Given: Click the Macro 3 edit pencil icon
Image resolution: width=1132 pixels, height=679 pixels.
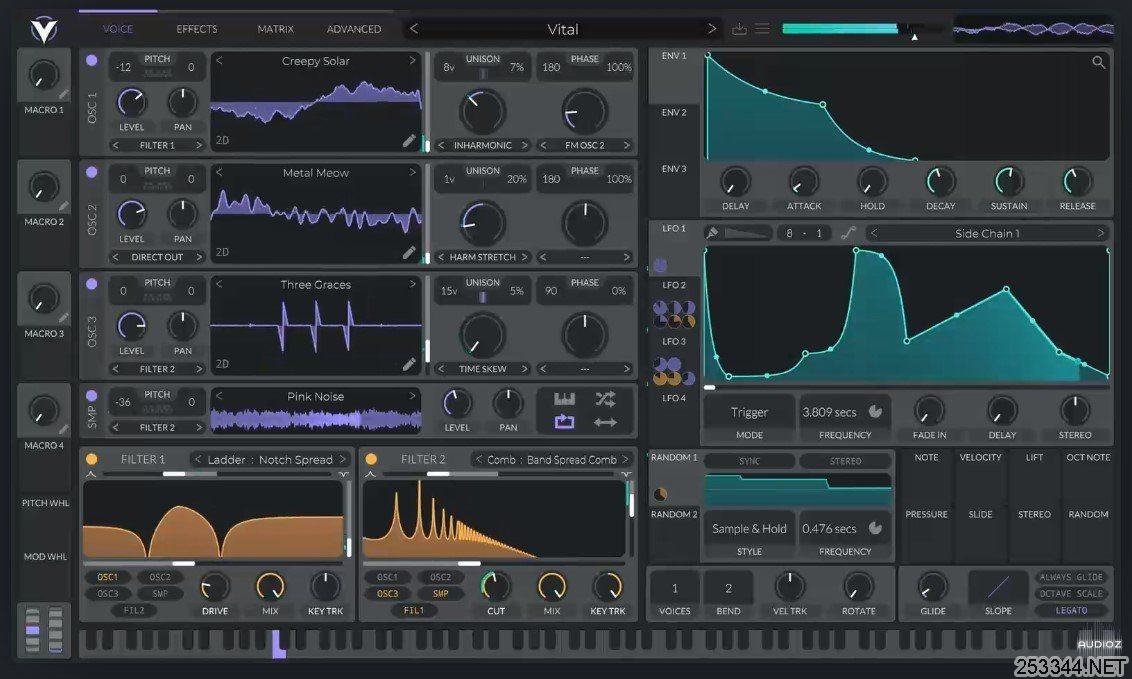Looking at the screenshot, I should click(64, 317).
